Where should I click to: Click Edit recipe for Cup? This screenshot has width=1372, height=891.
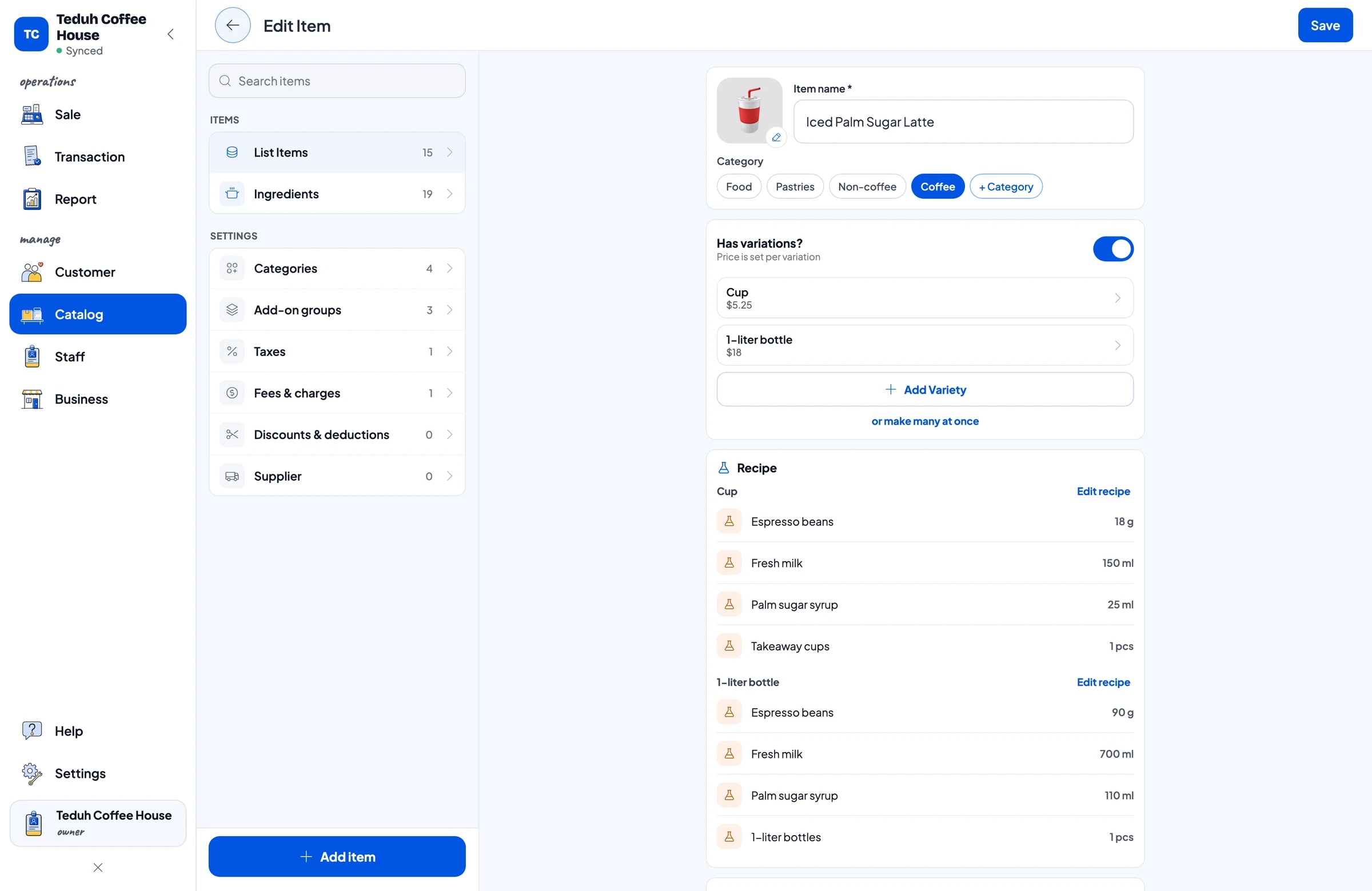coord(1103,491)
